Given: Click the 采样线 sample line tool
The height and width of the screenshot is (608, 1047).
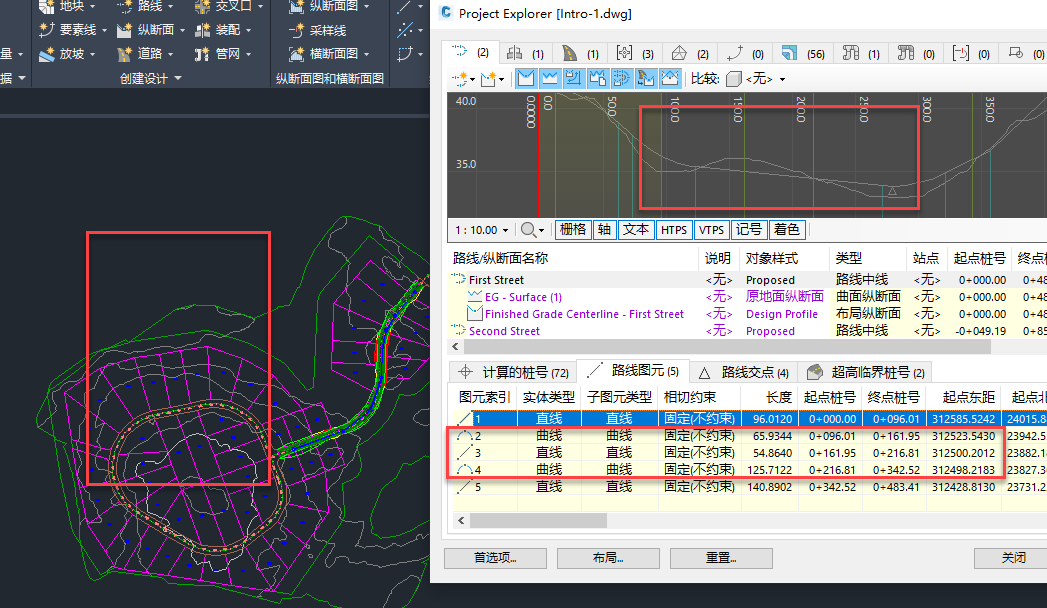Looking at the screenshot, I should tap(318, 31).
